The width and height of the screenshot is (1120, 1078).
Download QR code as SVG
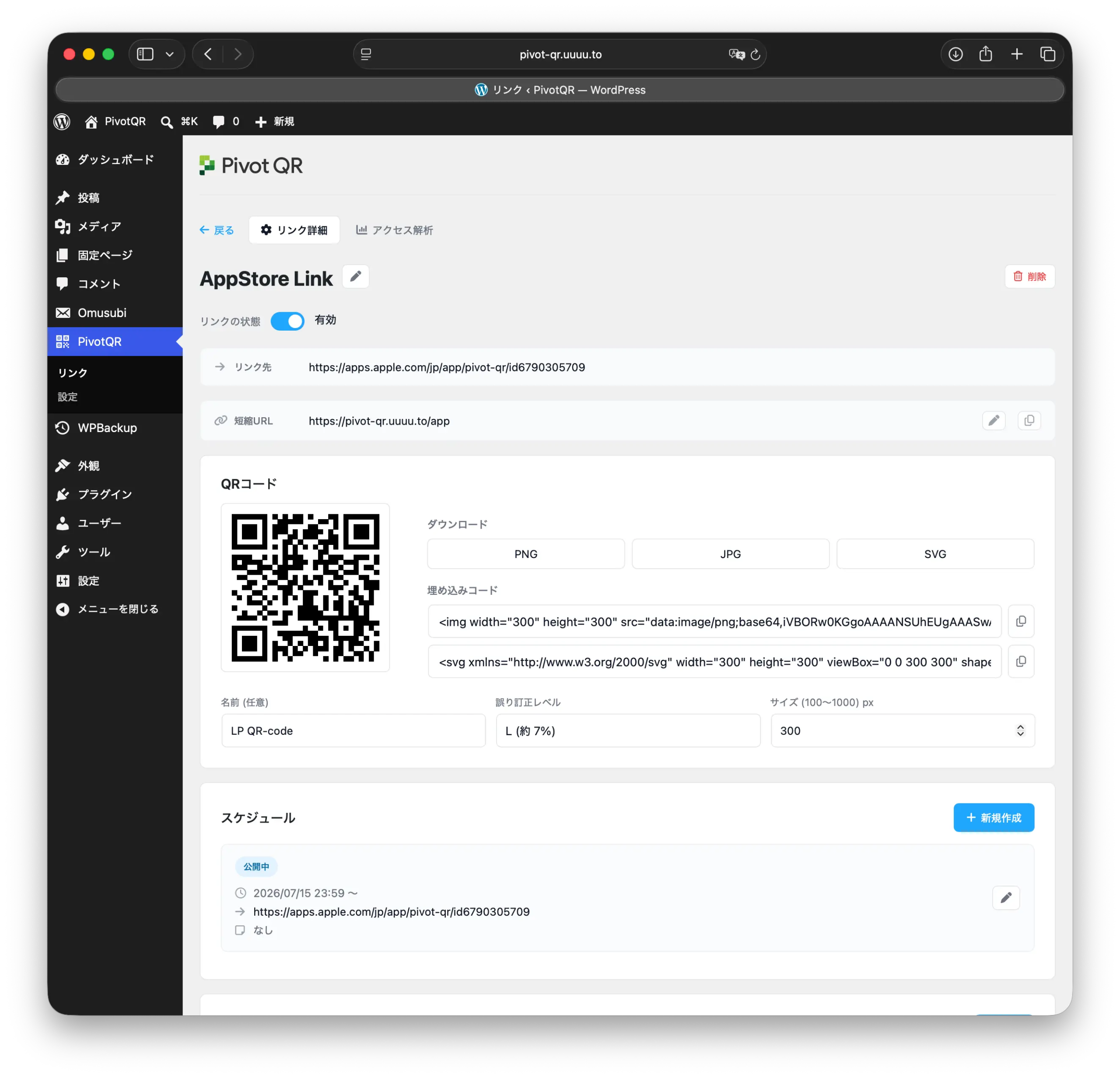click(x=935, y=554)
